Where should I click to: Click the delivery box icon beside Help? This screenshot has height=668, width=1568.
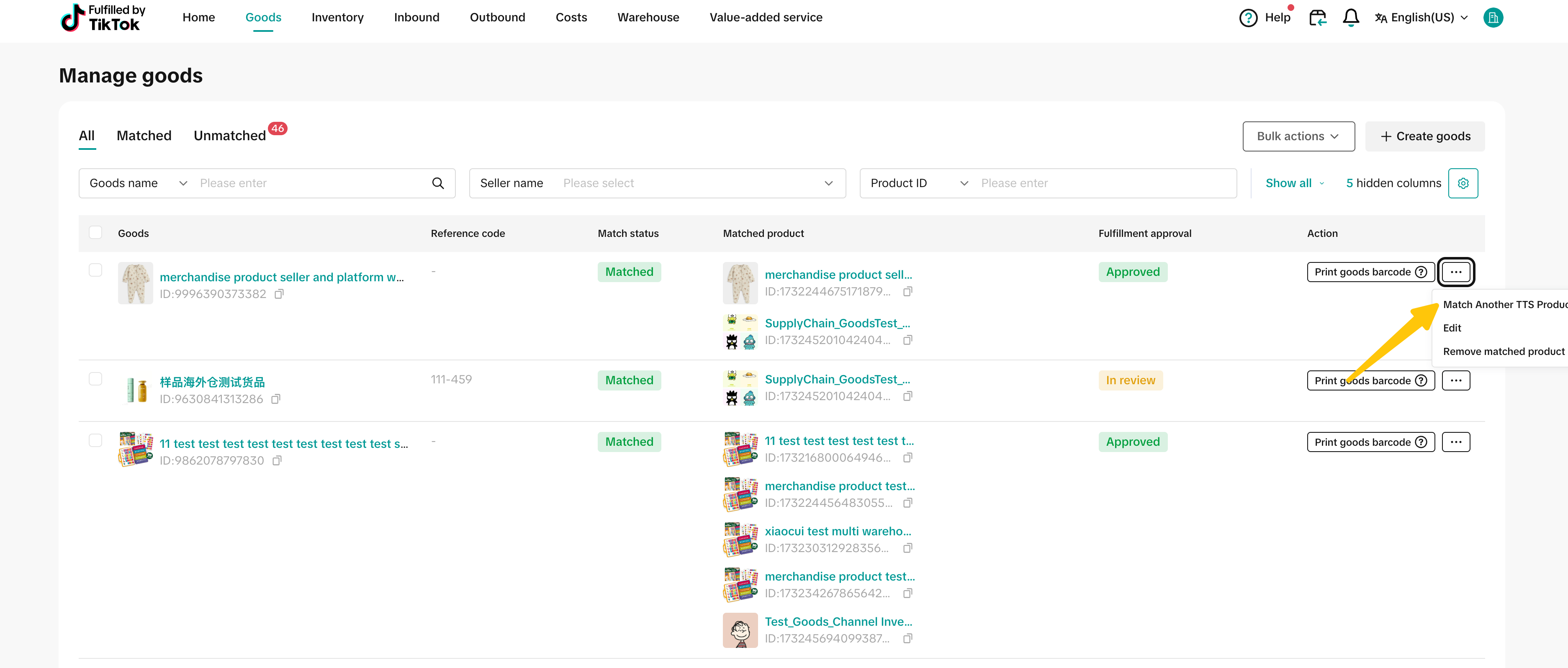1317,18
